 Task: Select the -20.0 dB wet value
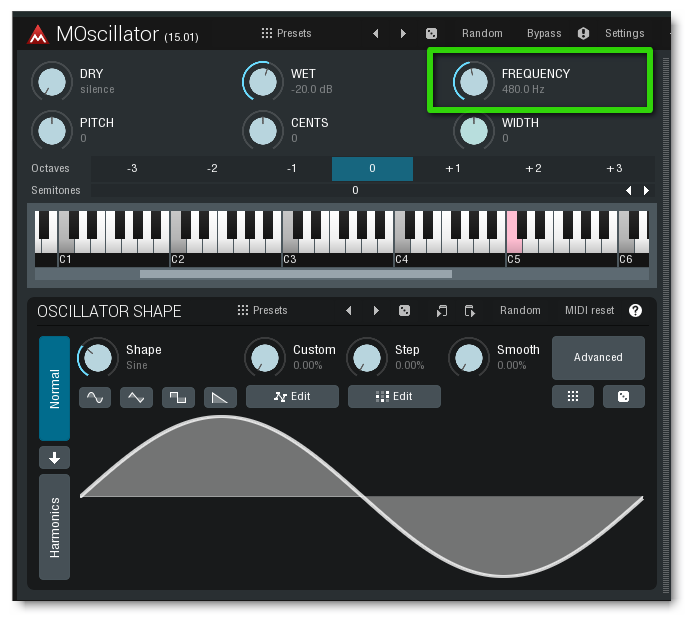tap(312, 89)
